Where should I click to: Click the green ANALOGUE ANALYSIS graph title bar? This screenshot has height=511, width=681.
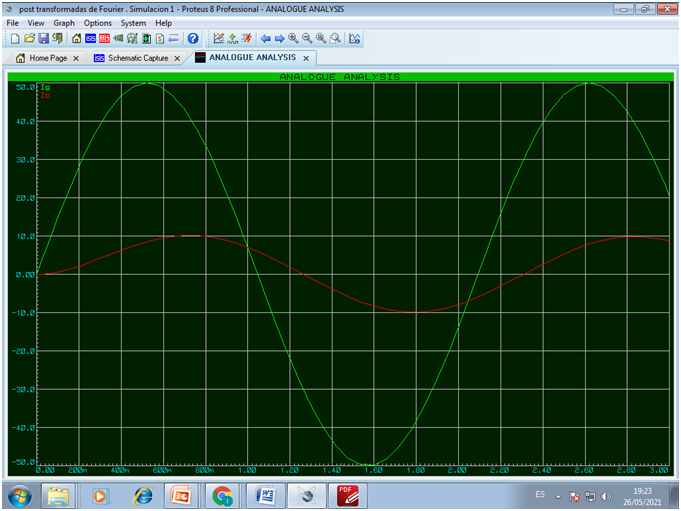pyautogui.click(x=340, y=77)
